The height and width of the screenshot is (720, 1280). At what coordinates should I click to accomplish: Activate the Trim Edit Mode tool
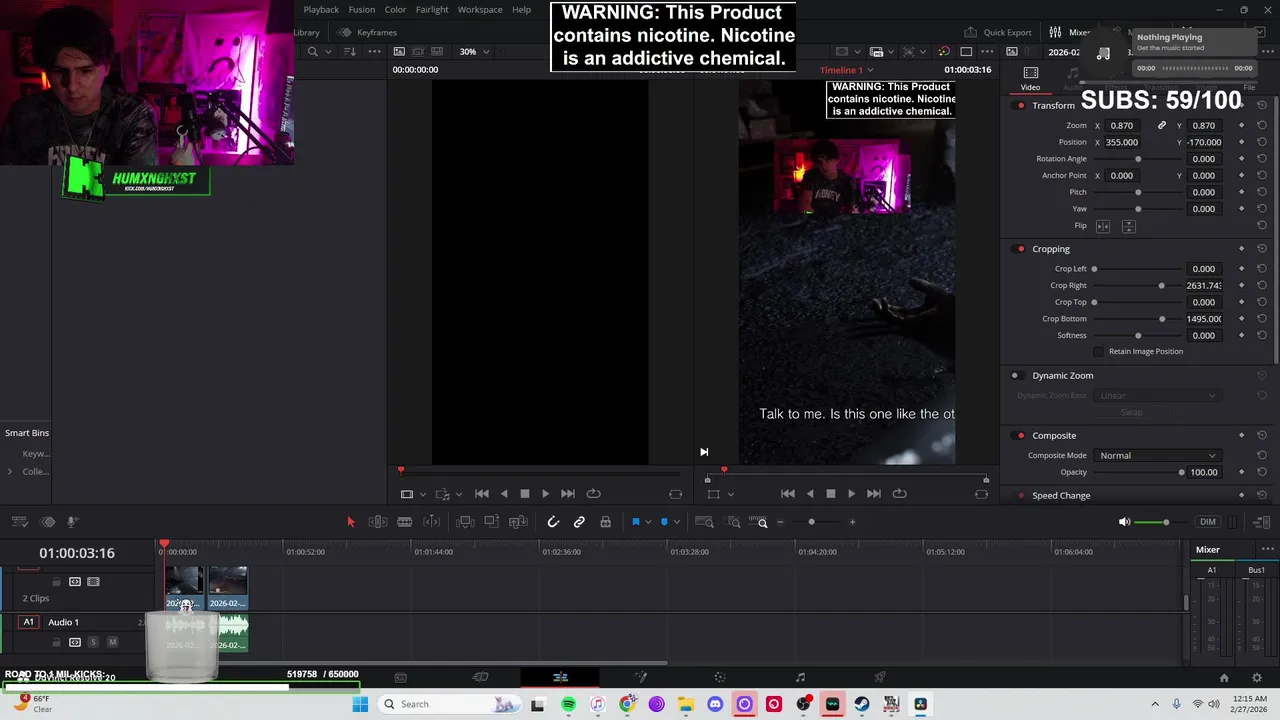pos(378,522)
